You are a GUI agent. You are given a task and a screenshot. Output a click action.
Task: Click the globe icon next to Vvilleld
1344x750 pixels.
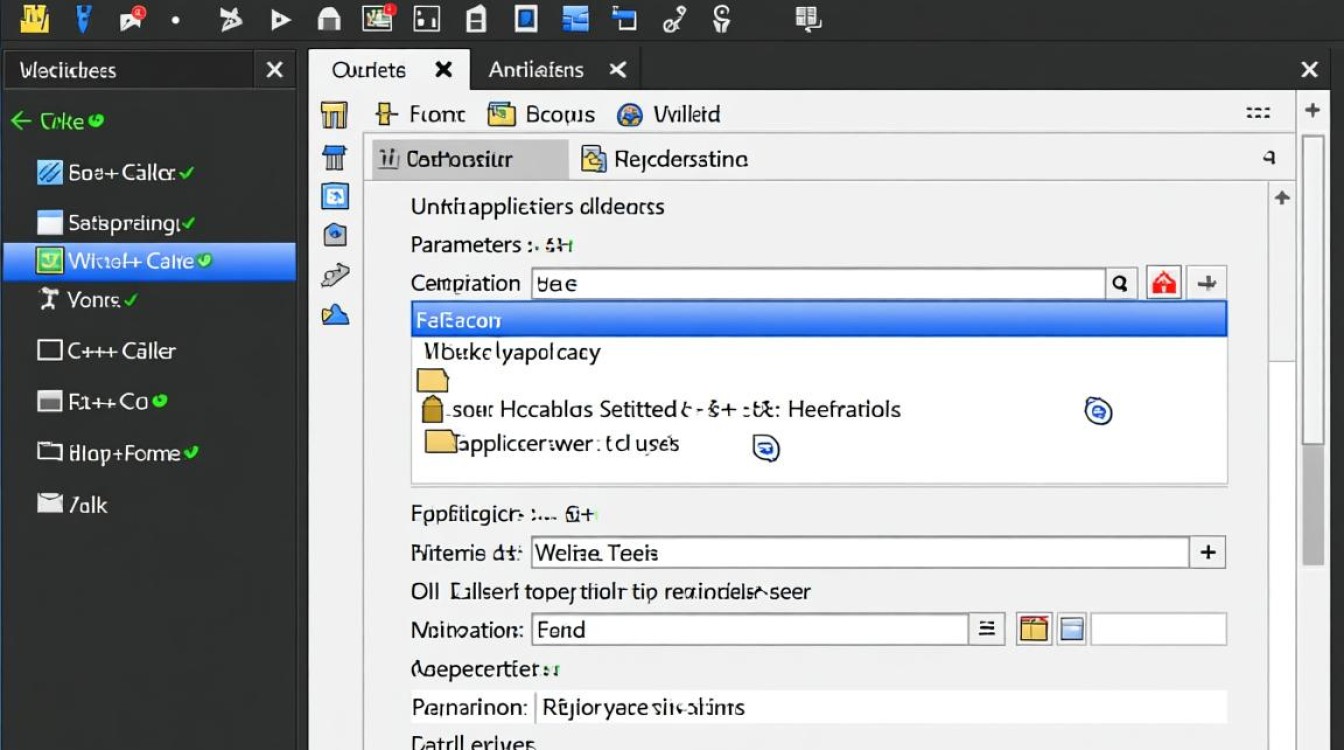click(x=629, y=115)
